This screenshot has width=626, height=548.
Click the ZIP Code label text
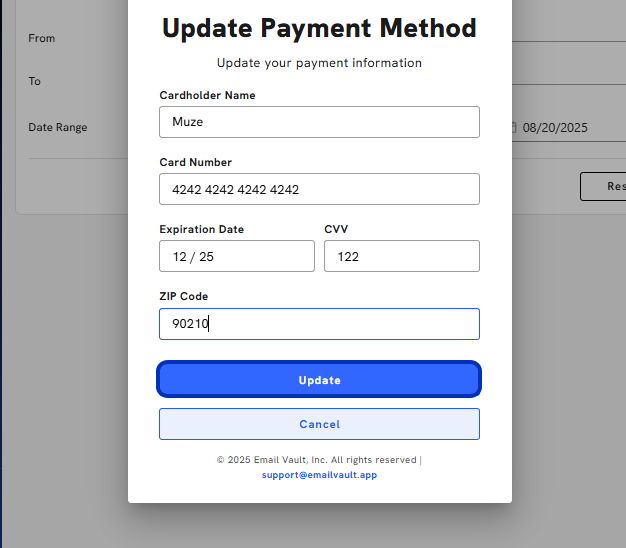coord(184,297)
